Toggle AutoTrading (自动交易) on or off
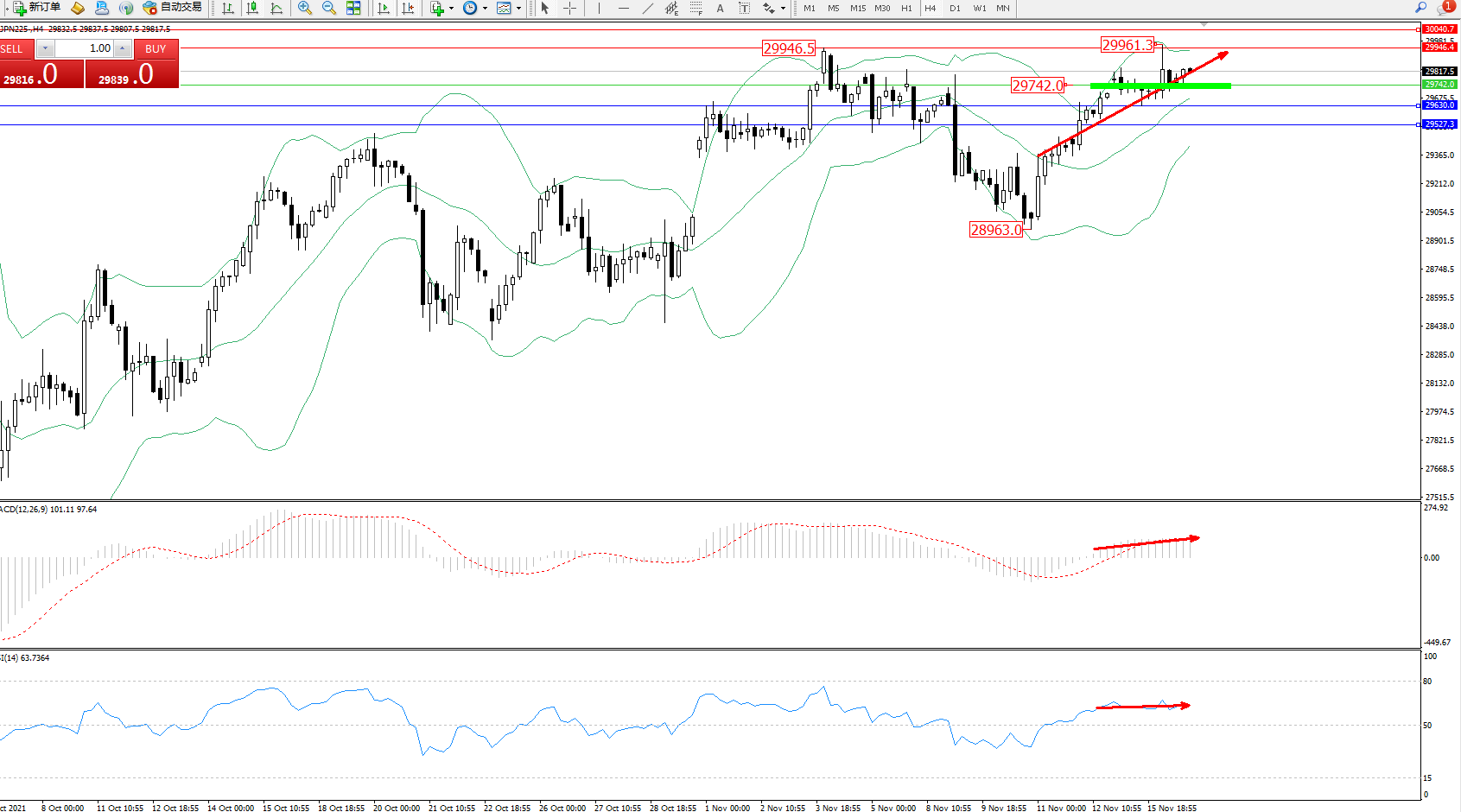 pos(173,8)
